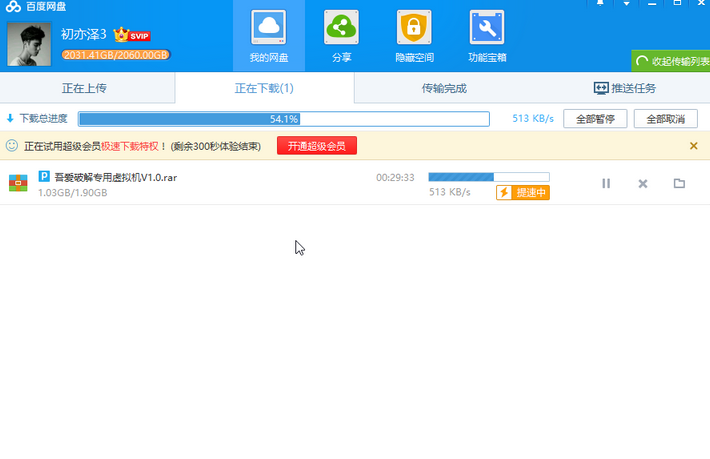Click the 全部取消 button
Viewport: 710px width, 459px height.
coord(665,119)
